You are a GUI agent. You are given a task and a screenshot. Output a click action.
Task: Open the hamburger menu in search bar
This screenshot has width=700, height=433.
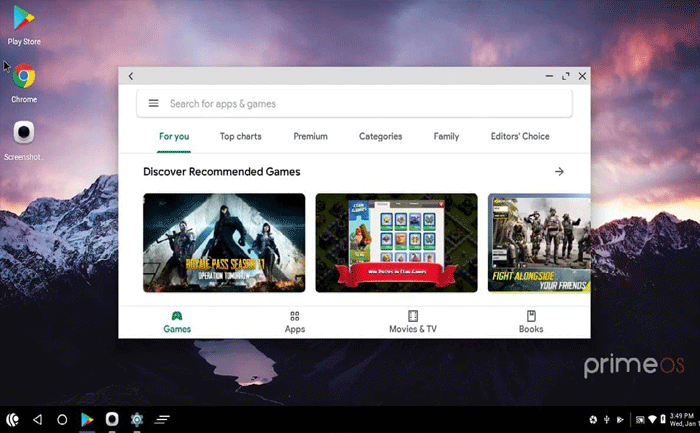pos(154,104)
